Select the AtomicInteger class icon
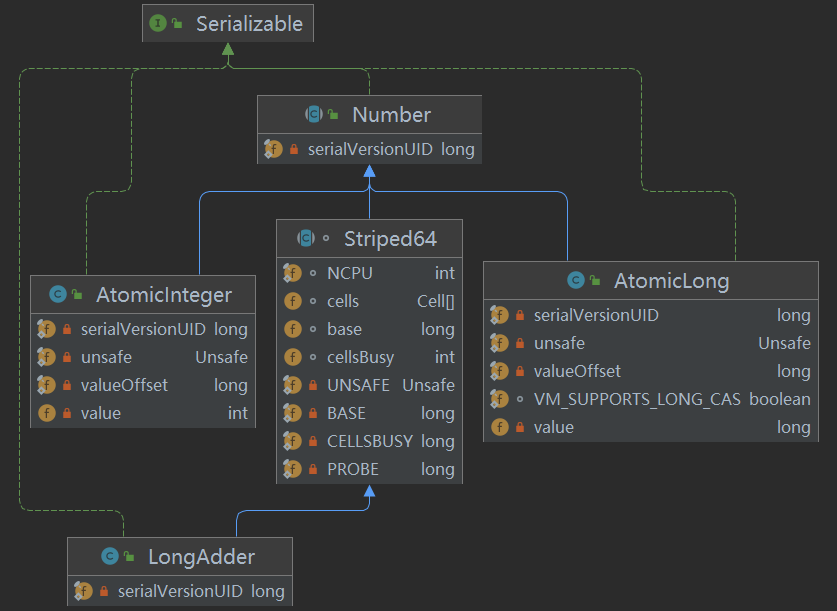The image size is (837, 611). (x=56, y=295)
